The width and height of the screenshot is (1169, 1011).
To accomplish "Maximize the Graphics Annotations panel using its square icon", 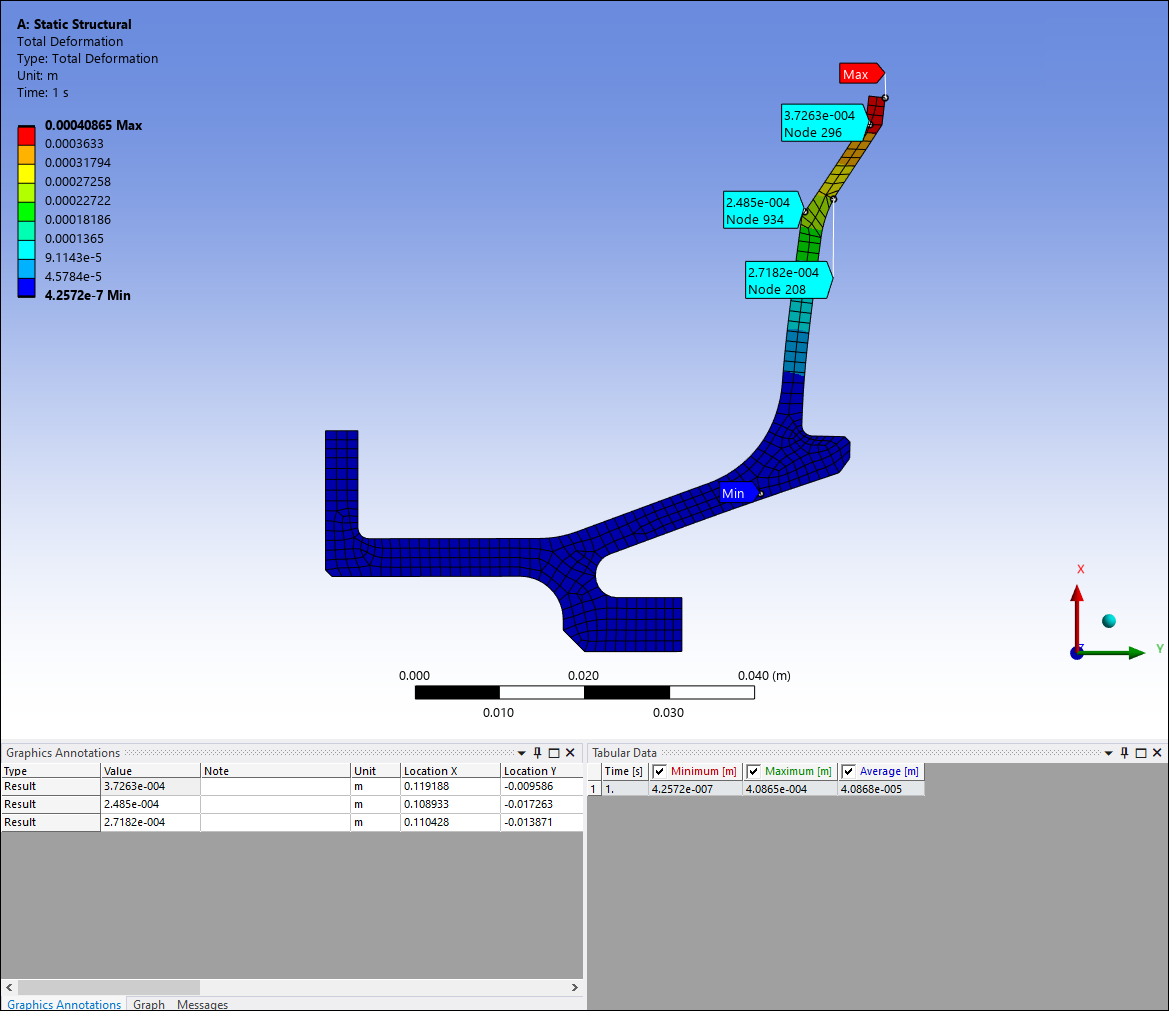I will click(553, 752).
